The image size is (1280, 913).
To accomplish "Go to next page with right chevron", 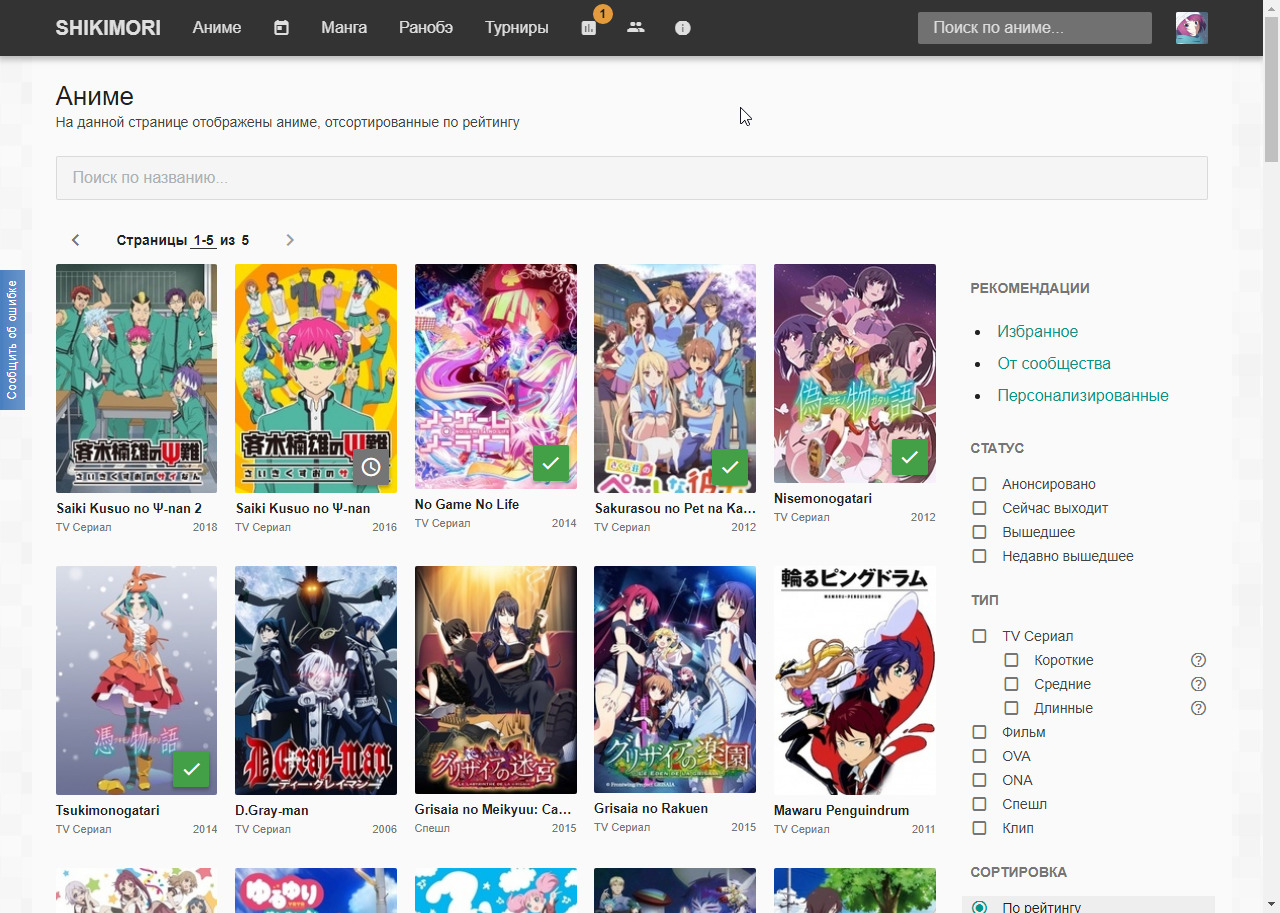I will click(x=290, y=240).
